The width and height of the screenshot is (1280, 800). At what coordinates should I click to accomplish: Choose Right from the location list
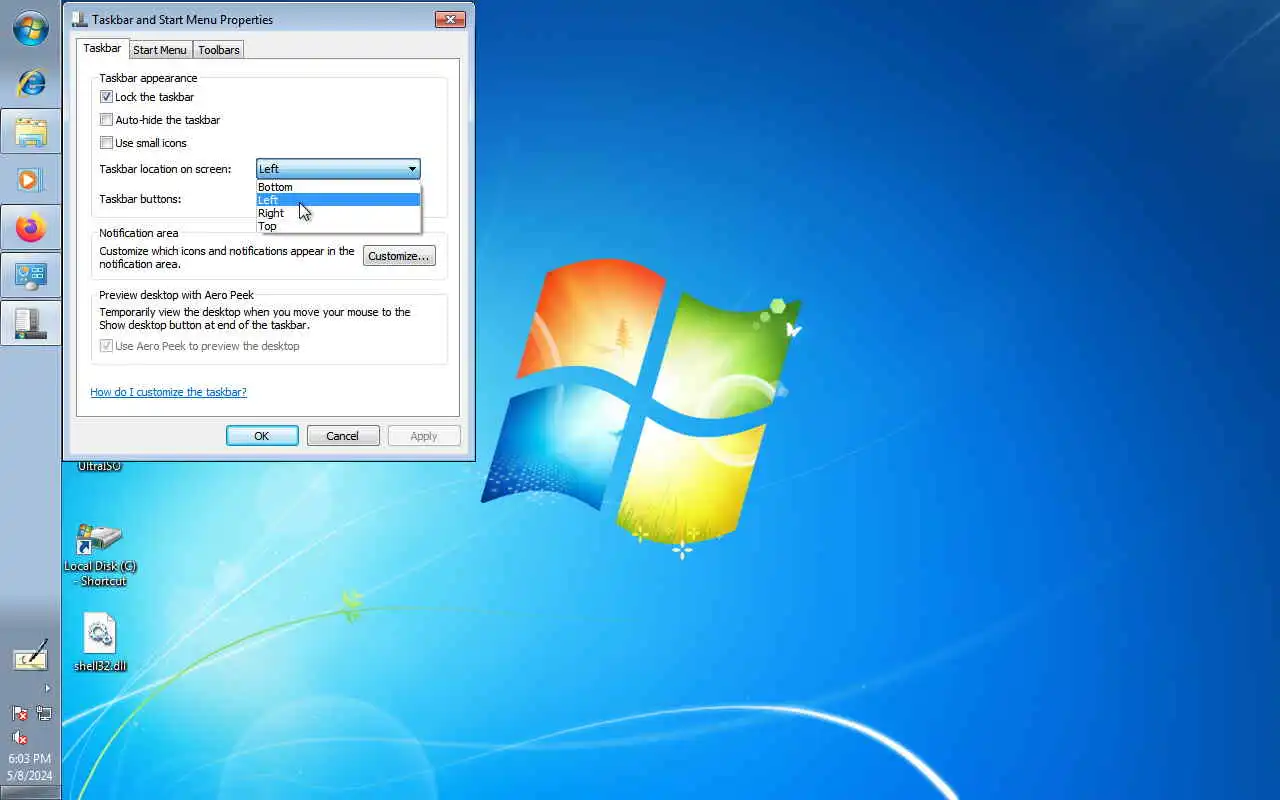pos(338,213)
